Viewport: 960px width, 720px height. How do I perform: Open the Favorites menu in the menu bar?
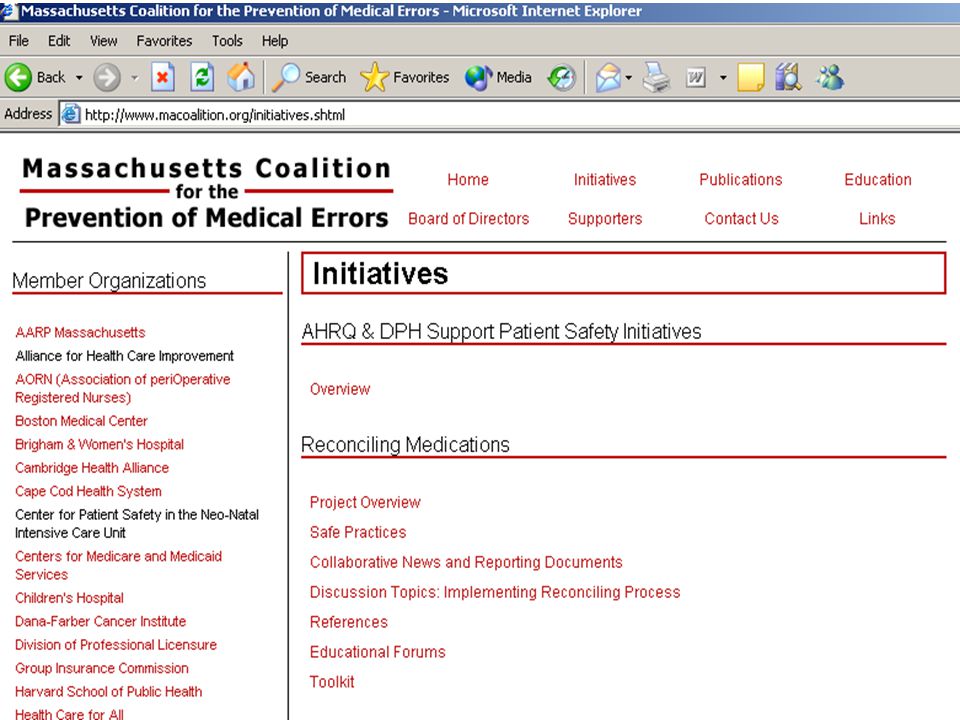coord(164,41)
